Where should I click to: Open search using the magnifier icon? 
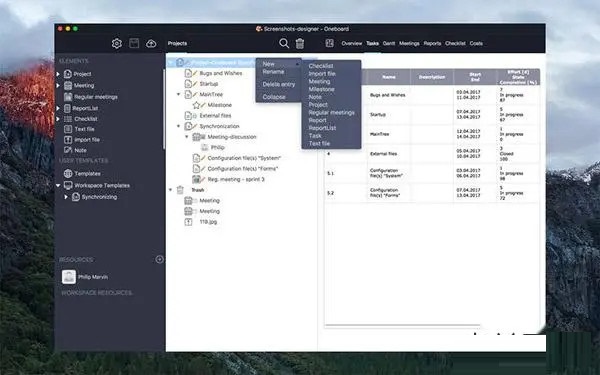click(284, 43)
